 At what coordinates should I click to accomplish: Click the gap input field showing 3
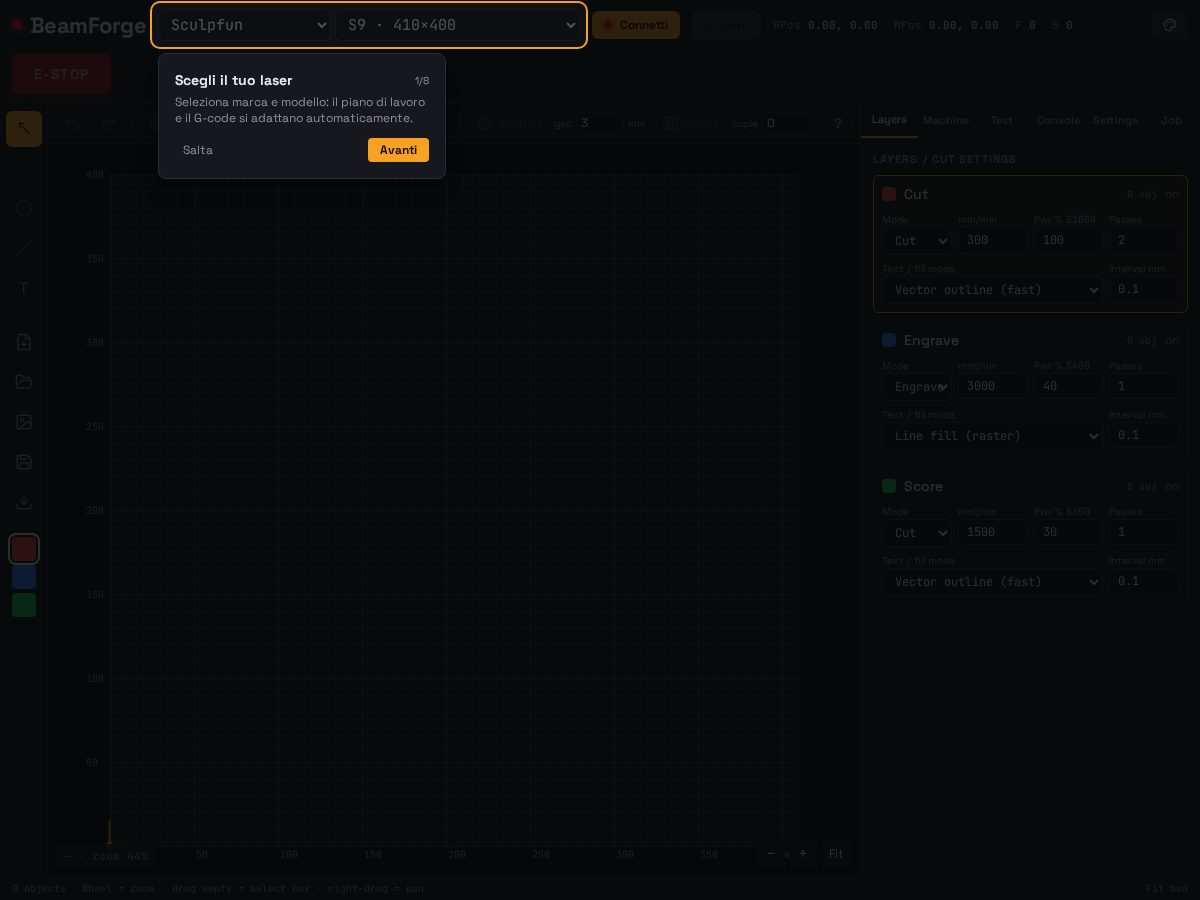click(599, 124)
